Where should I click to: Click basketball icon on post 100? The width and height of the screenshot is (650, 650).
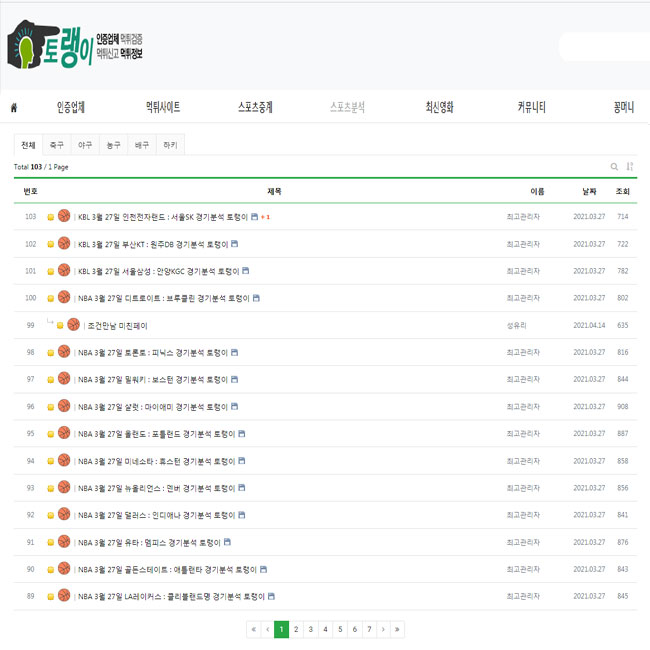pyautogui.click(x=64, y=297)
